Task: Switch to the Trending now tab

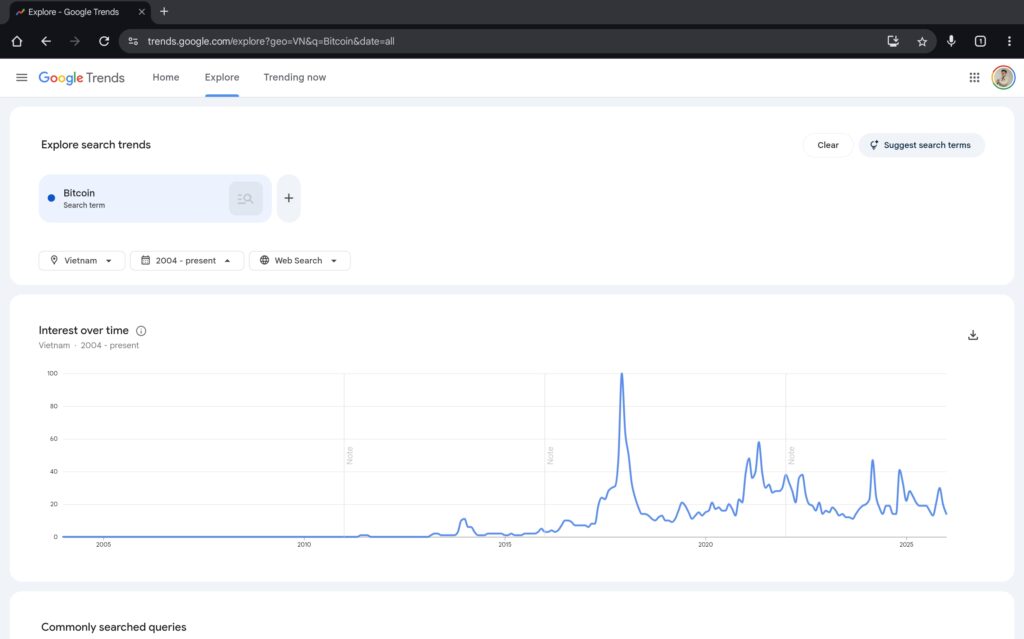Action: point(294,77)
